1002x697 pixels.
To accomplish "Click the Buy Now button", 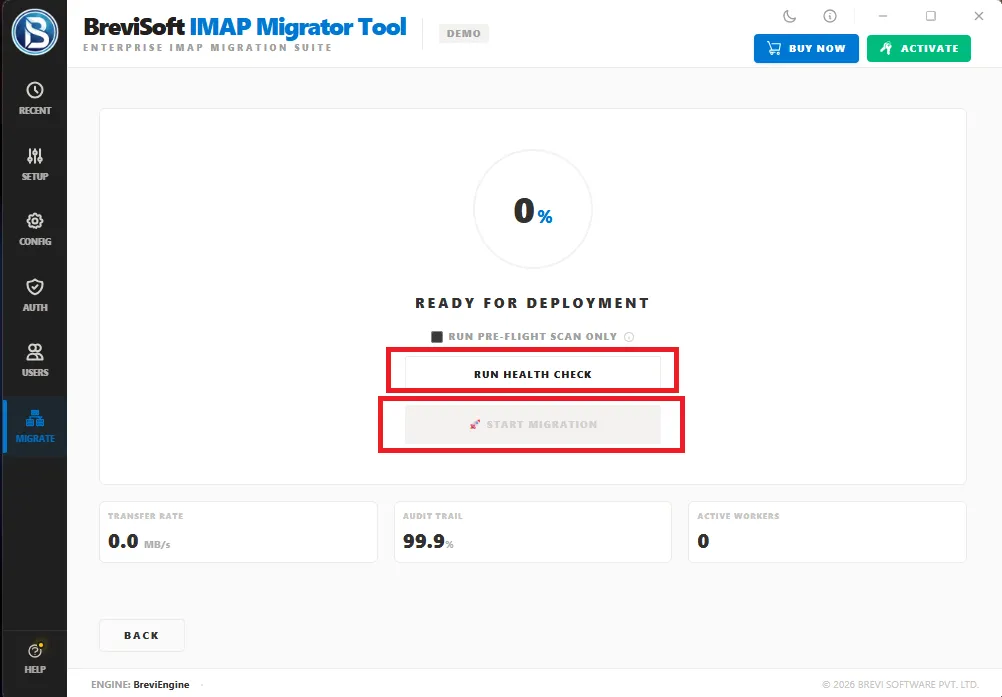I will click(806, 49).
